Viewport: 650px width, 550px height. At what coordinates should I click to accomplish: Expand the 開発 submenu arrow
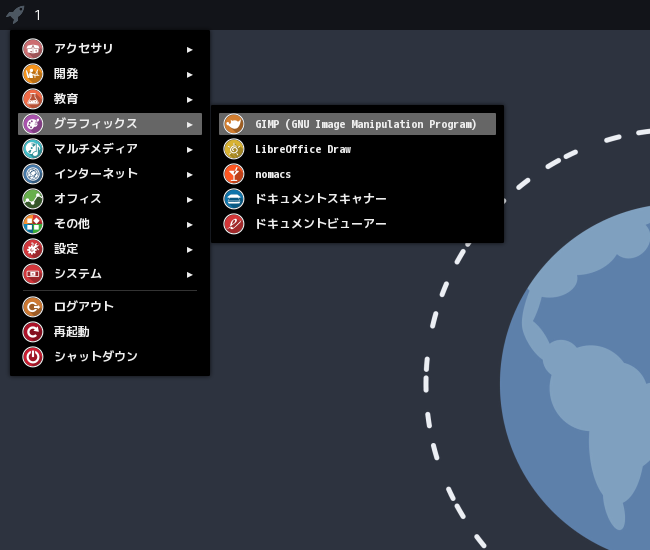pyautogui.click(x=189, y=75)
